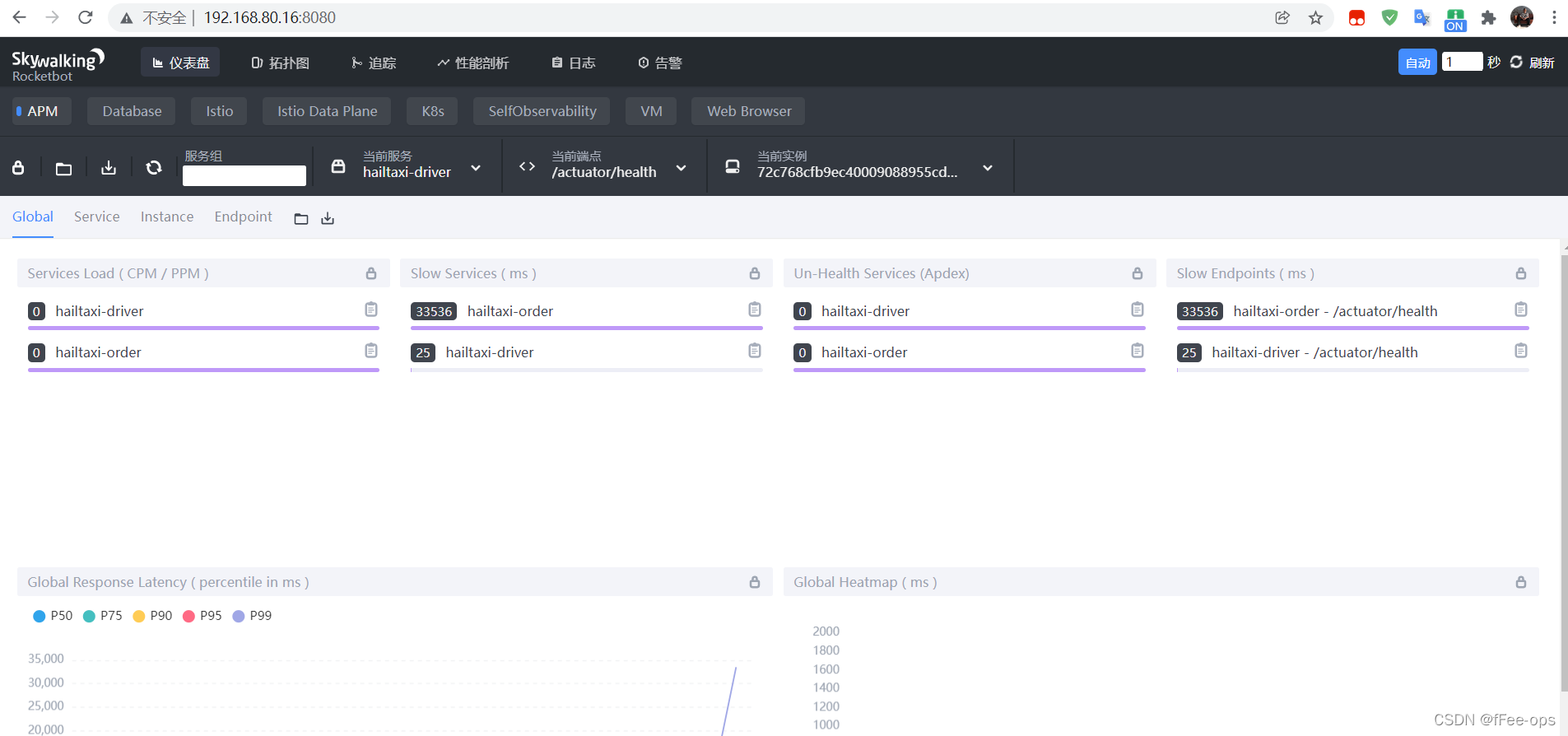Toggle P99 legend series
Image resolution: width=1568 pixels, height=736 pixels.
click(252, 616)
